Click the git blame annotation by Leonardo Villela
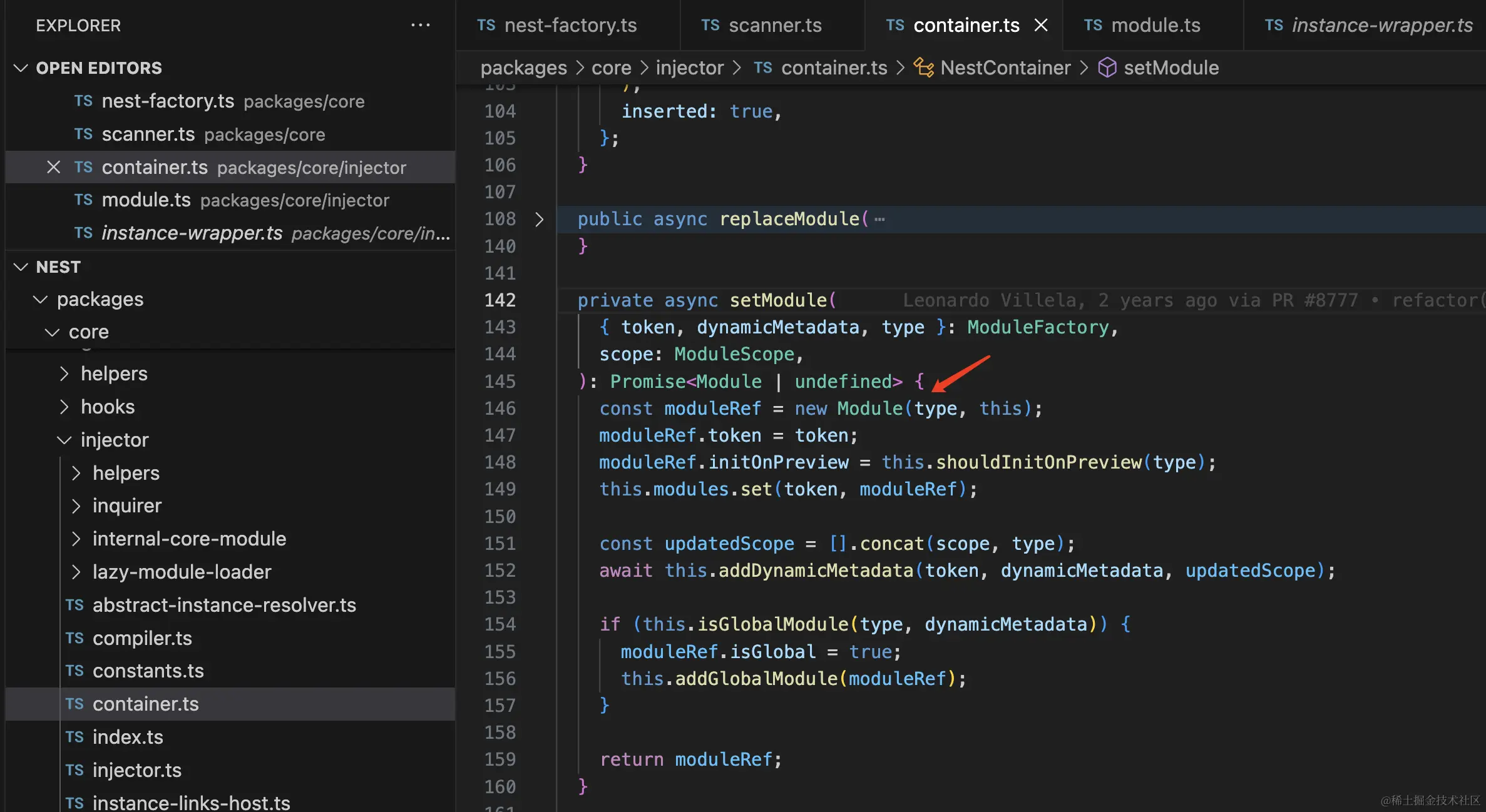Image resolution: width=1486 pixels, height=812 pixels. click(x=1193, y=300)
